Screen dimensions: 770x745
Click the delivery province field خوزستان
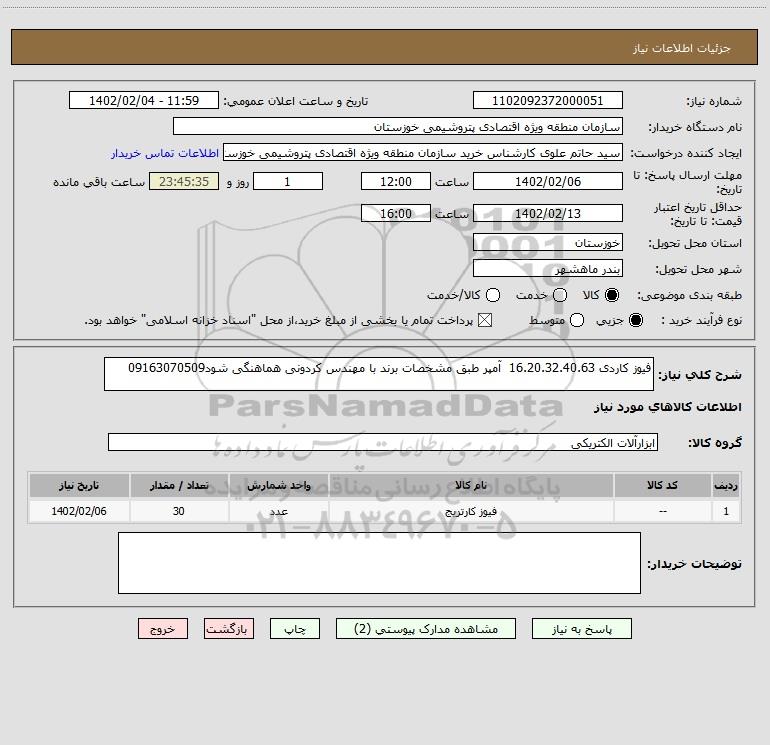(x=548, y=242)
